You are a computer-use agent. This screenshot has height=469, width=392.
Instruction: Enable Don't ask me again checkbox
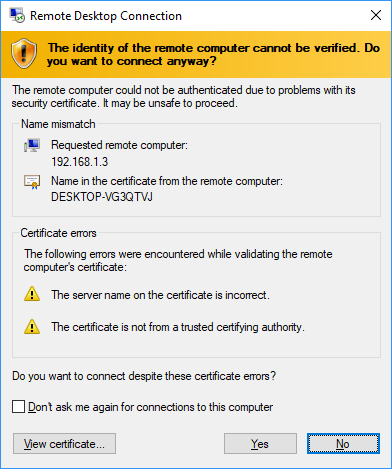click(x=18, y=407)
